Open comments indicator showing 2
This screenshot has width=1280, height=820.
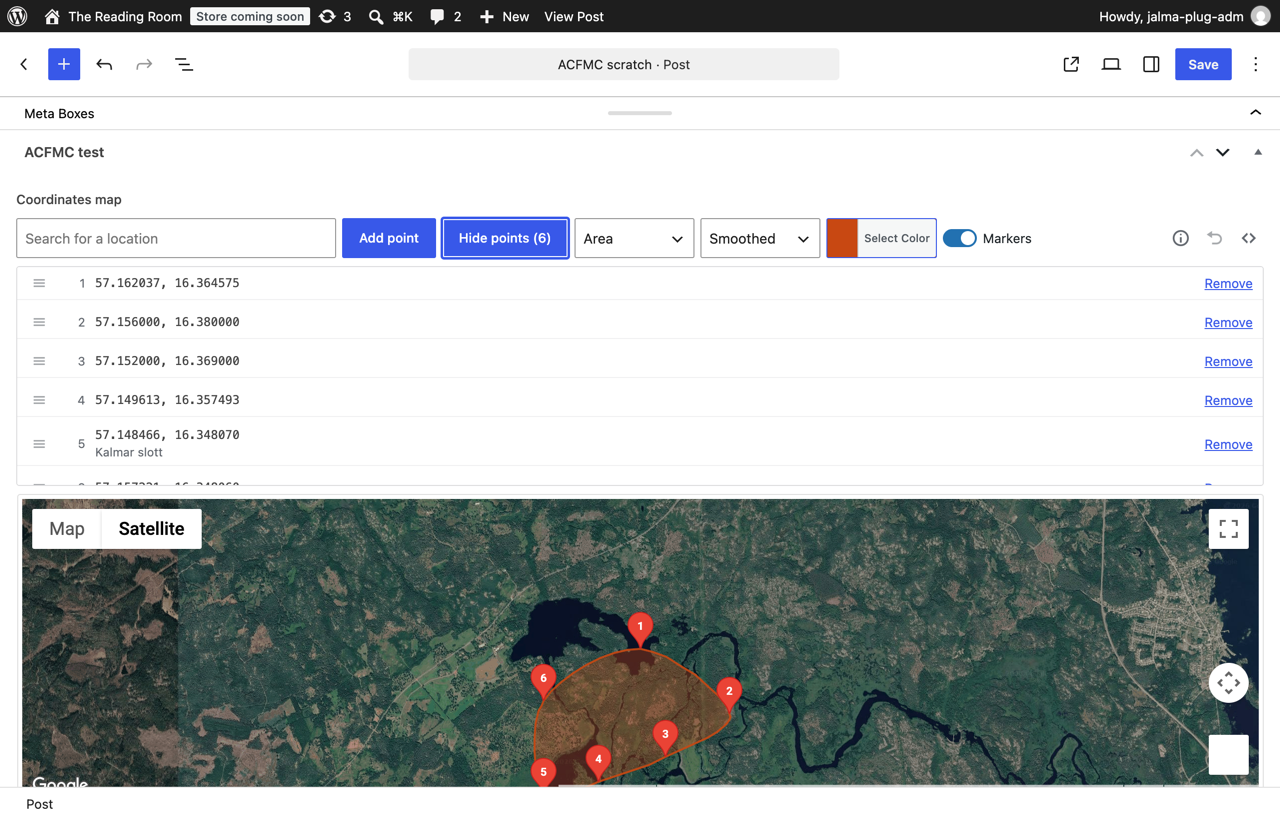point(445,16)
